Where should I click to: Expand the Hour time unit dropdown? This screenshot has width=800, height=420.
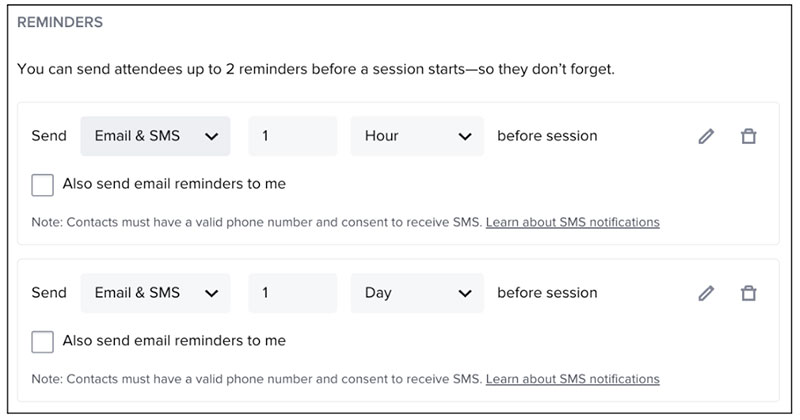coord(417,136)
